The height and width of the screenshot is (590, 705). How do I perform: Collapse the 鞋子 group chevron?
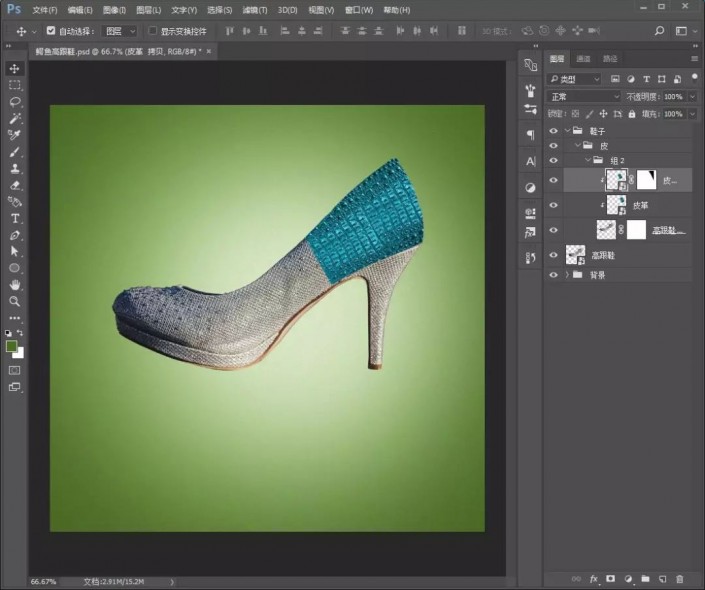(x=568, y=131)
